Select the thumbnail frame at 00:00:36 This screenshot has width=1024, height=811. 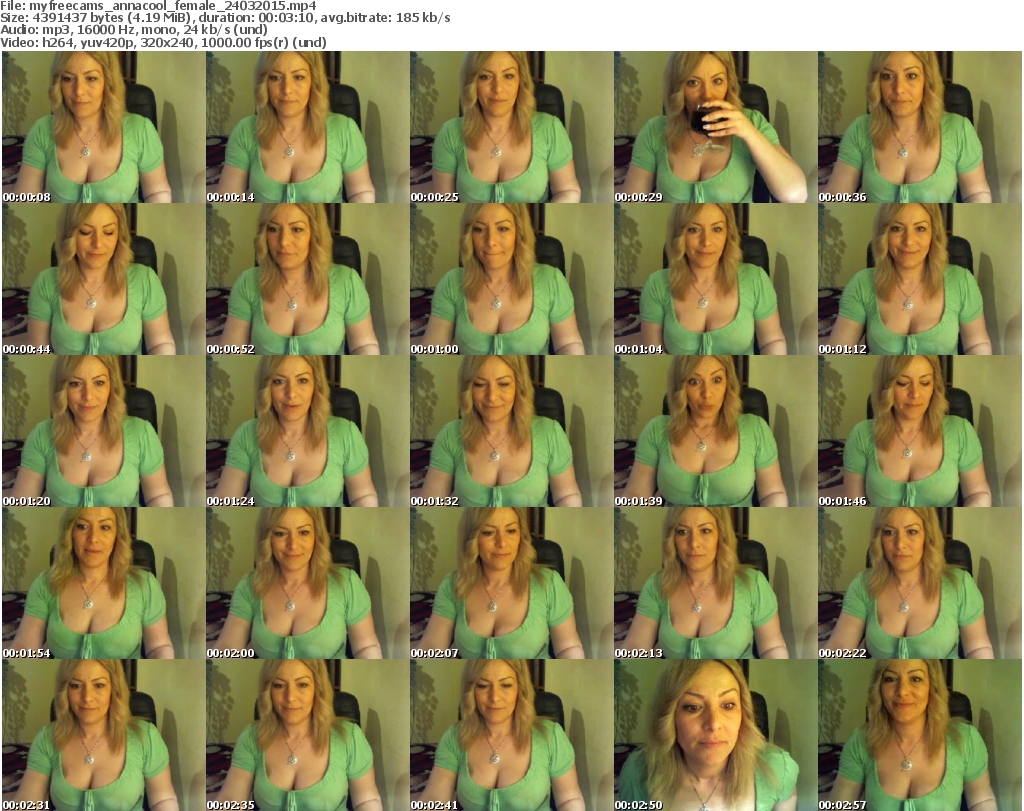pos(920,127)
